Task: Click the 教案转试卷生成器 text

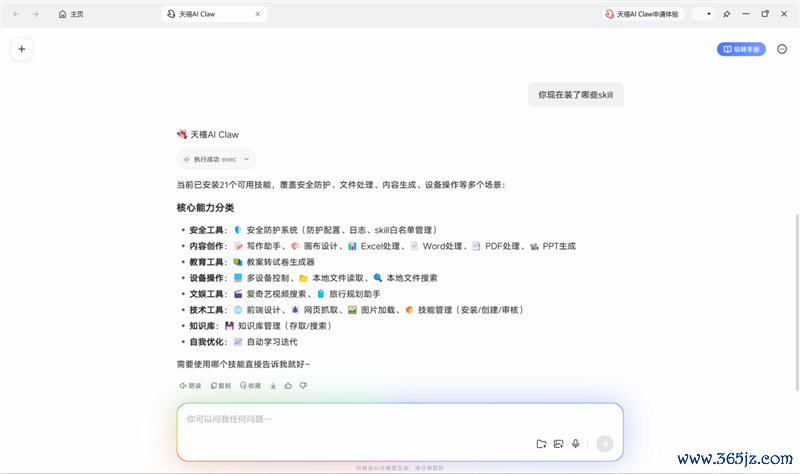Action: (281, 262)
